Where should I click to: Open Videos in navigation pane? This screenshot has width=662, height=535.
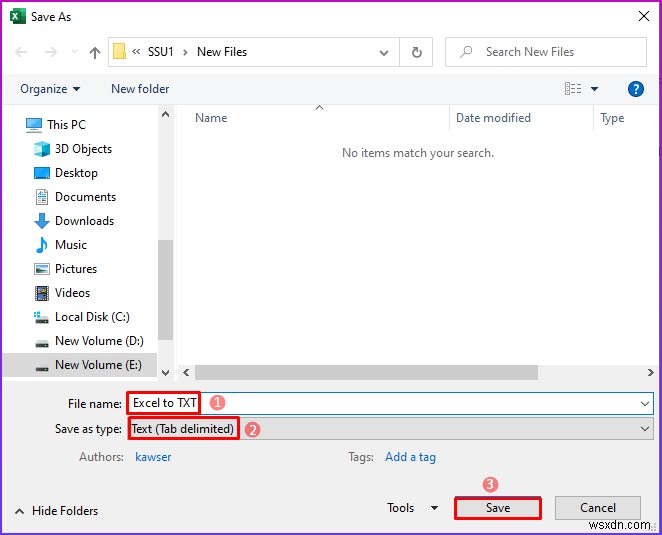(x=73, y=293)
